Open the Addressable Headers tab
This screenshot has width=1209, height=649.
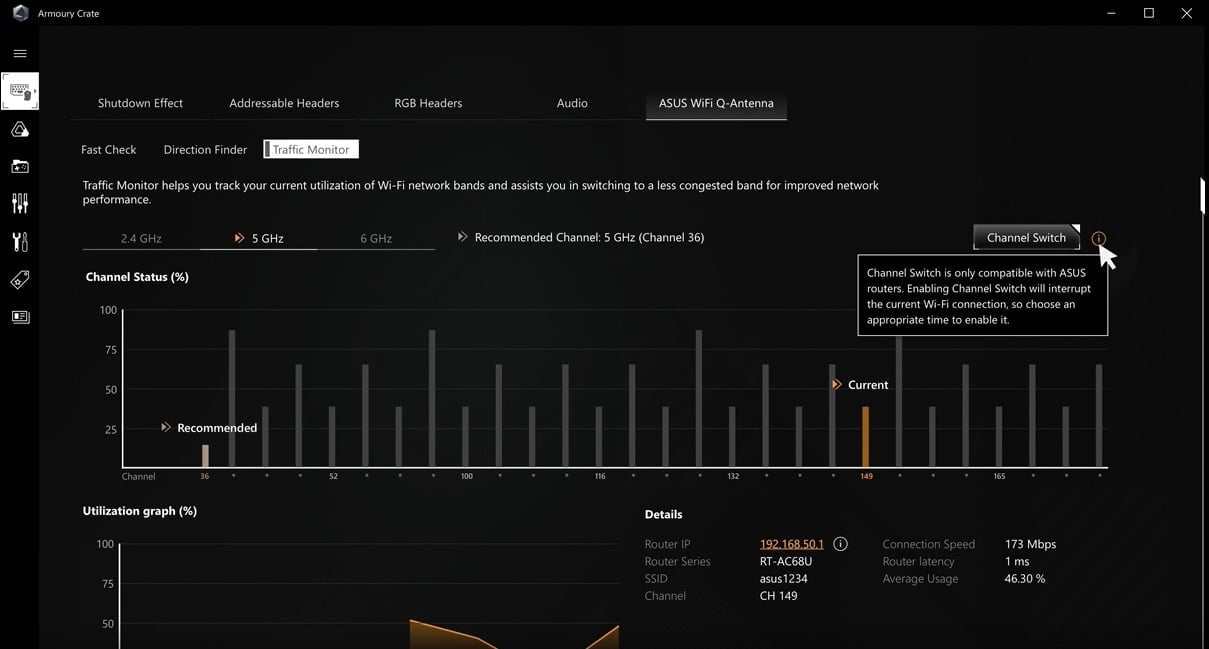click(284, 103)
